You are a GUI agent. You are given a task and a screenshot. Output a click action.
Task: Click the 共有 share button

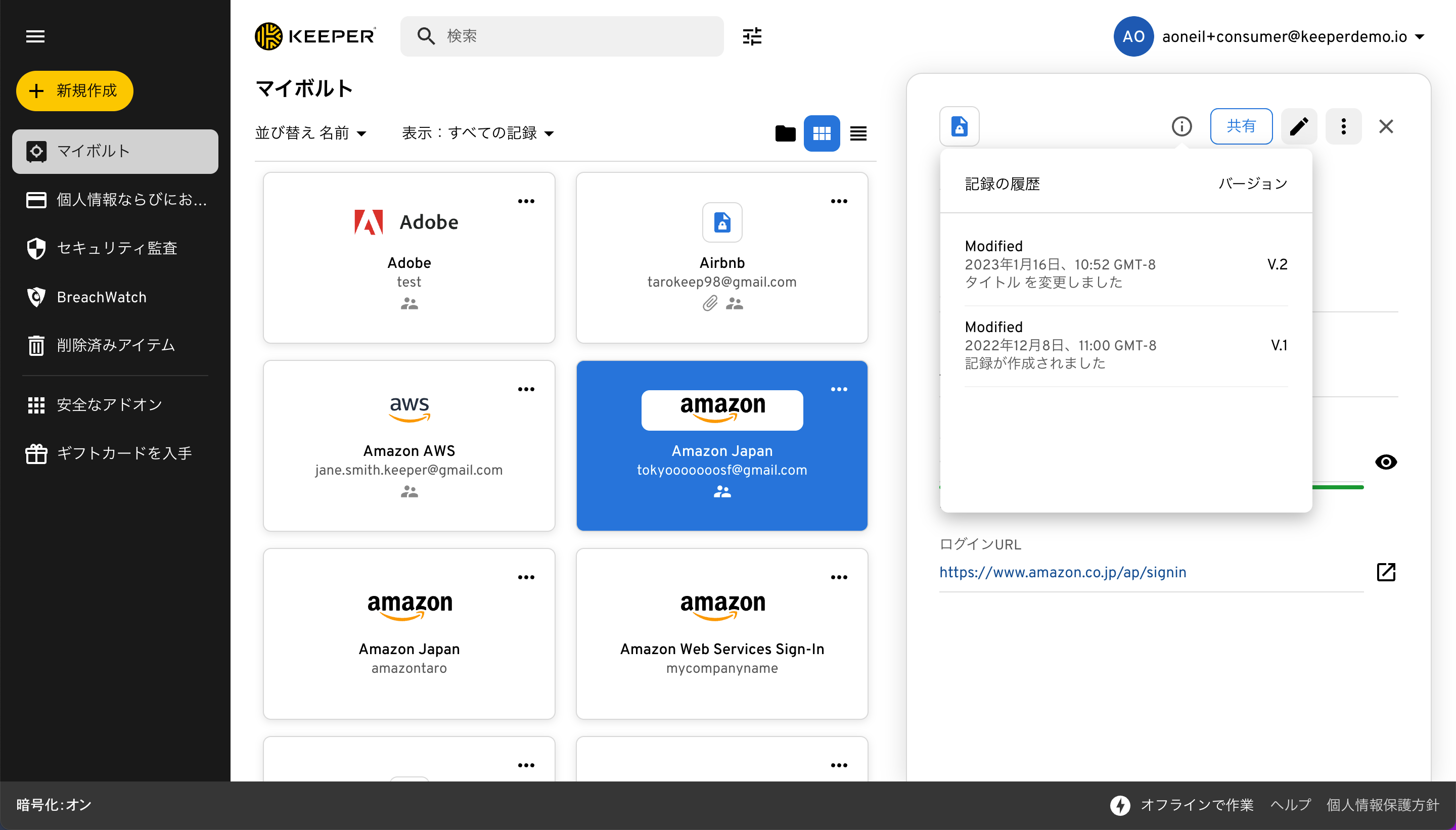coord(1241,126)
